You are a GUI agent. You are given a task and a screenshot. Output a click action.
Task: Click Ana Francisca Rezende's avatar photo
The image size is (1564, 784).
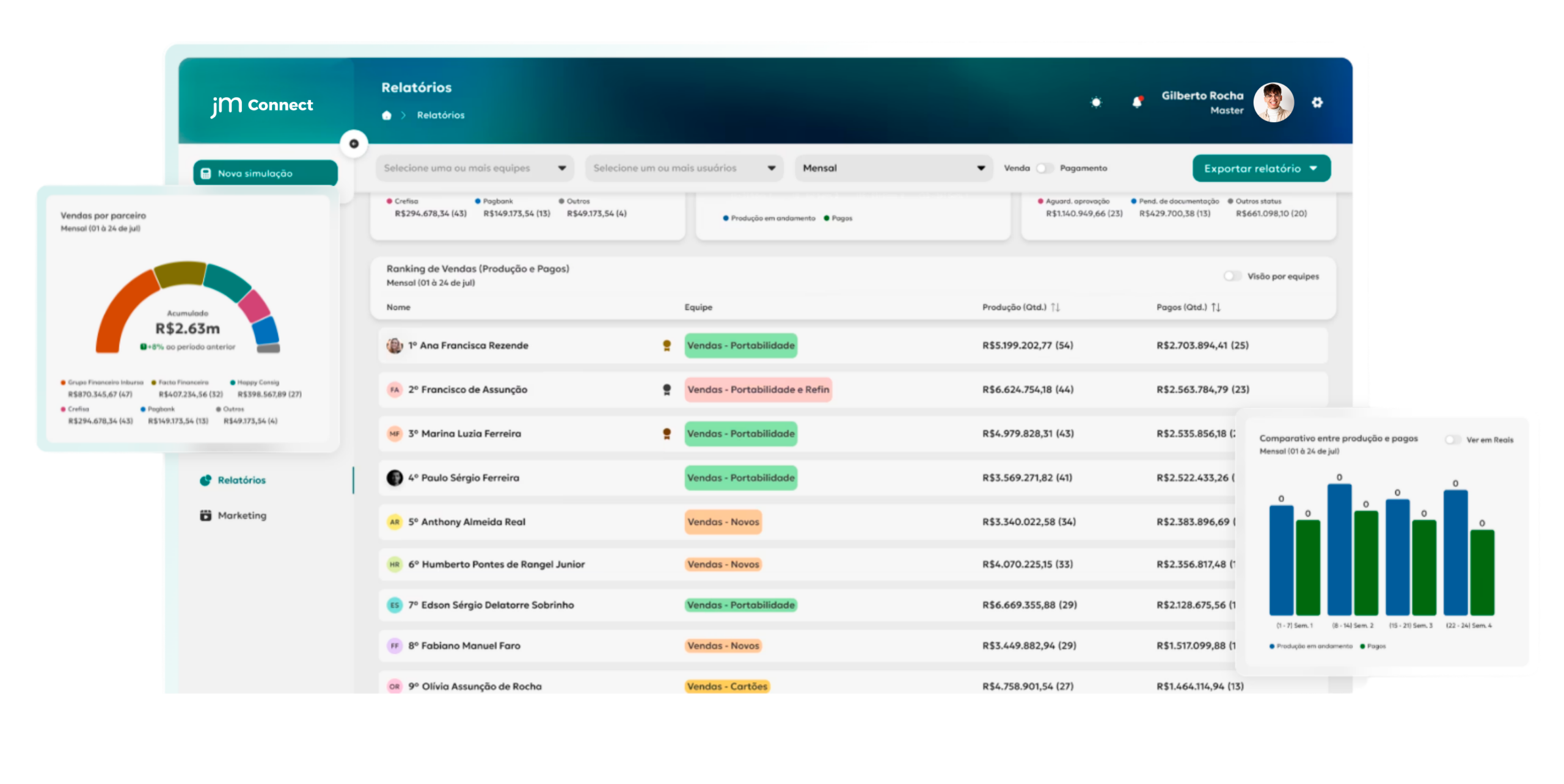[395, 346]
